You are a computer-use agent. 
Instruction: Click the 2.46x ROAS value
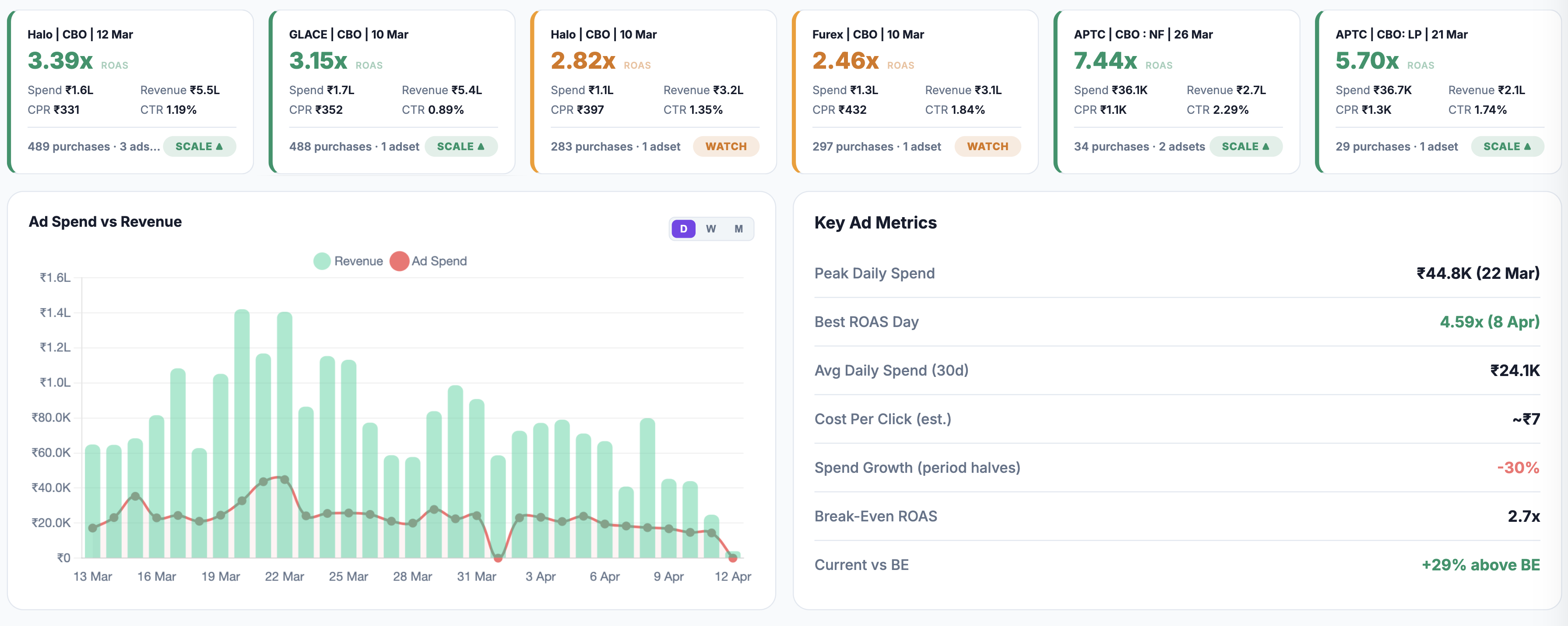tap(845, 61)
